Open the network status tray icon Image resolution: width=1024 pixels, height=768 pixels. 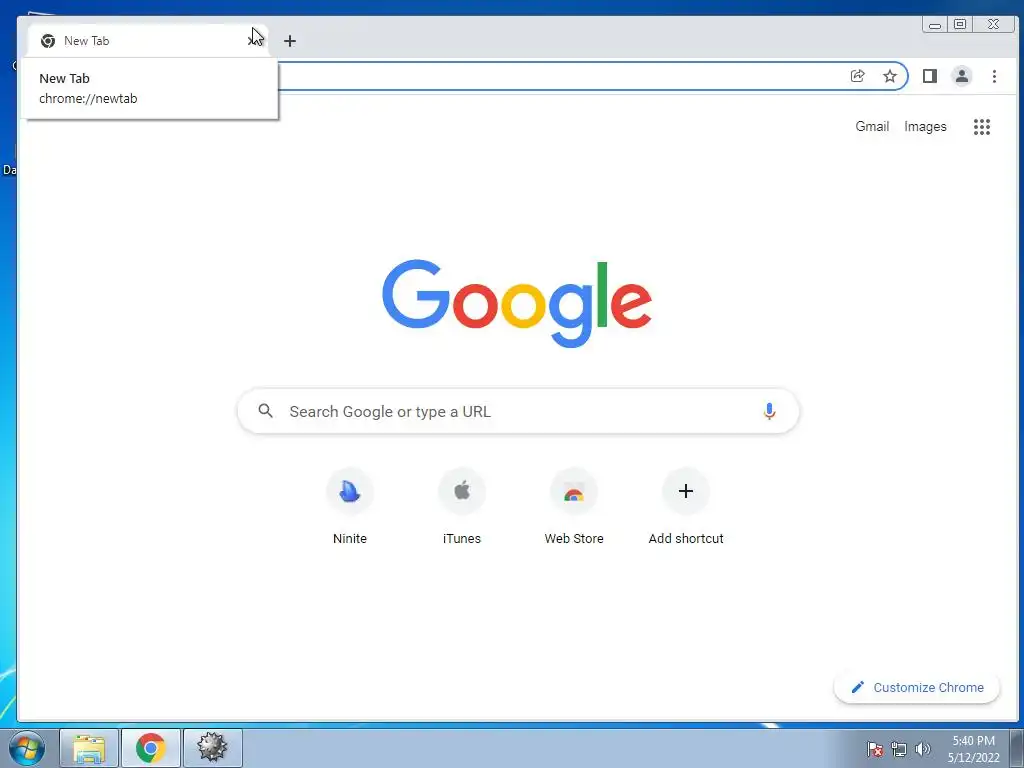(x=899, y=749)
